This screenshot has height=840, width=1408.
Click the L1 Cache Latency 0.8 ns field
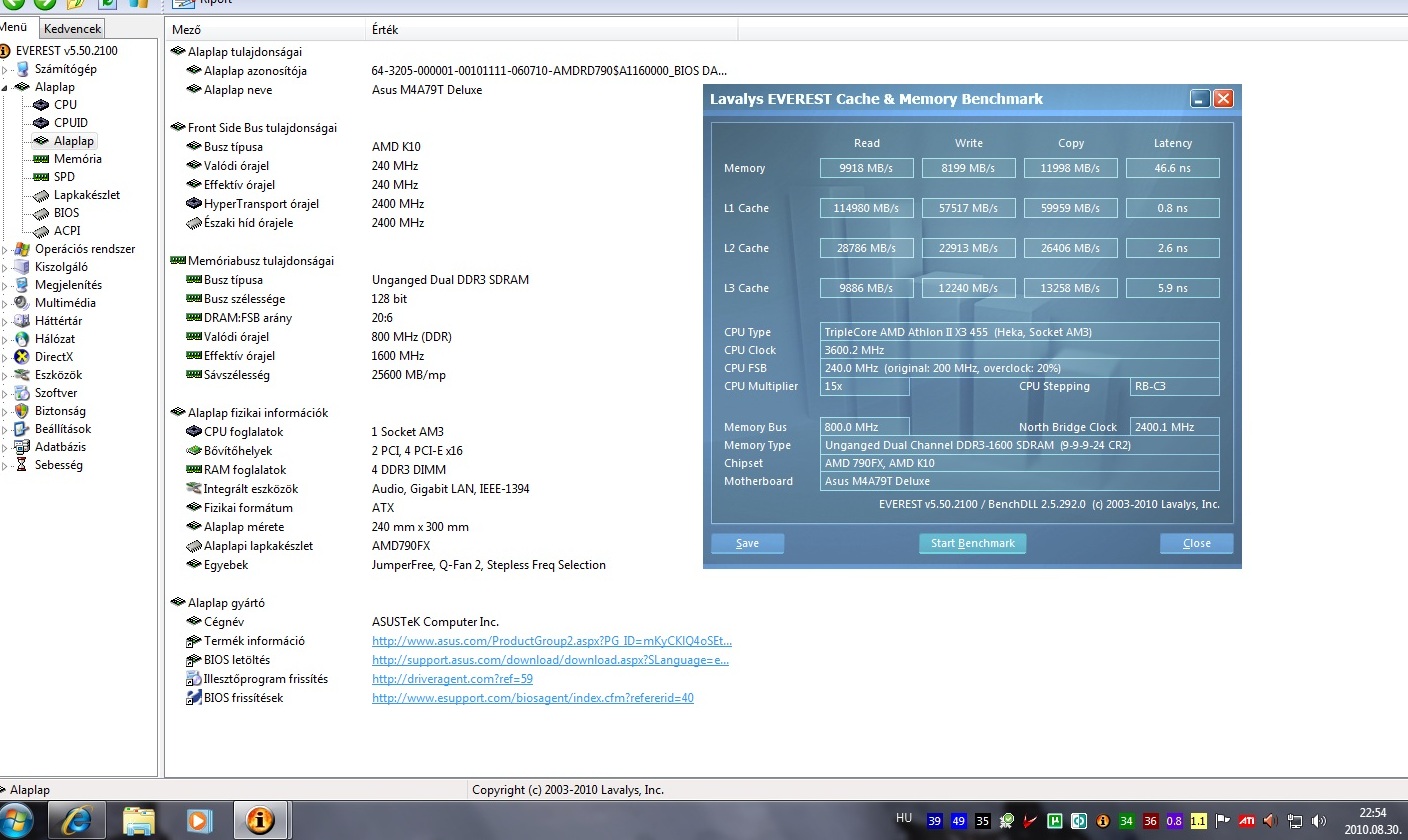pyautogui.click(x=1172, y=208)
